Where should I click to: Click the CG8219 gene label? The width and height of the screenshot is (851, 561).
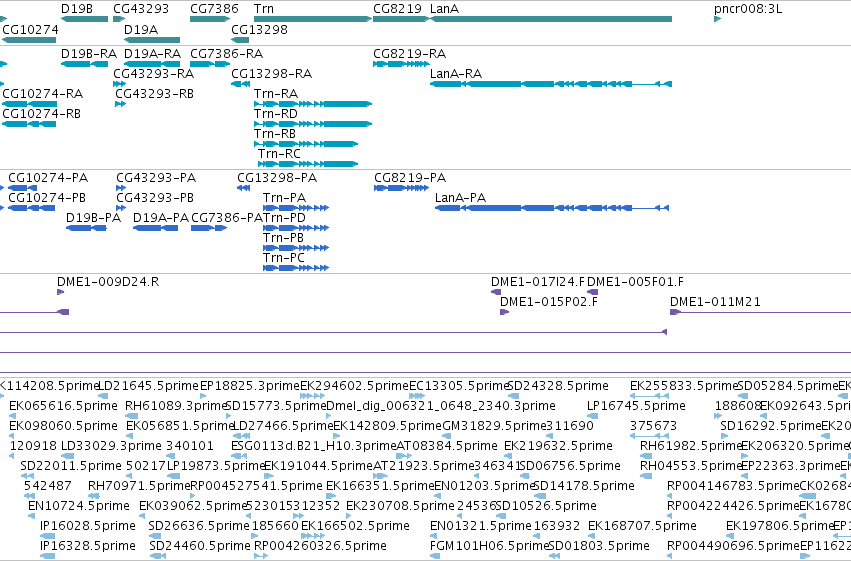pos(397,9)
